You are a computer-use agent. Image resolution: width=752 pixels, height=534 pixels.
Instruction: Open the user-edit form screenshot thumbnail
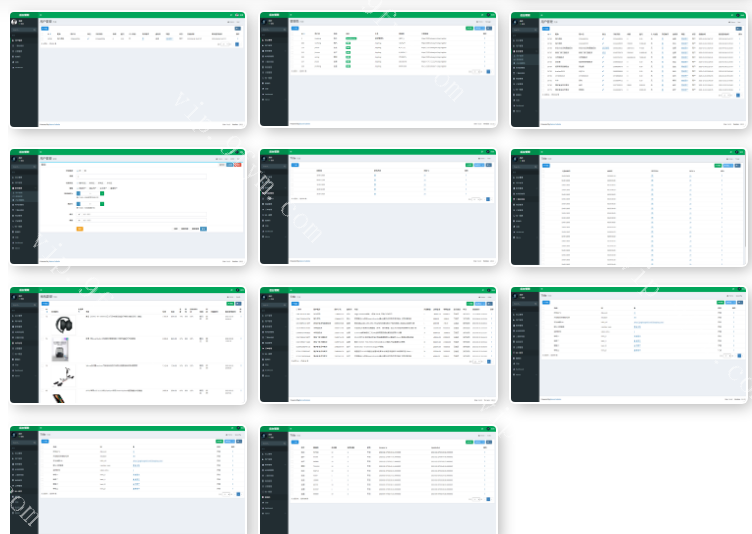pyautogui.click(x=128, y=207)
